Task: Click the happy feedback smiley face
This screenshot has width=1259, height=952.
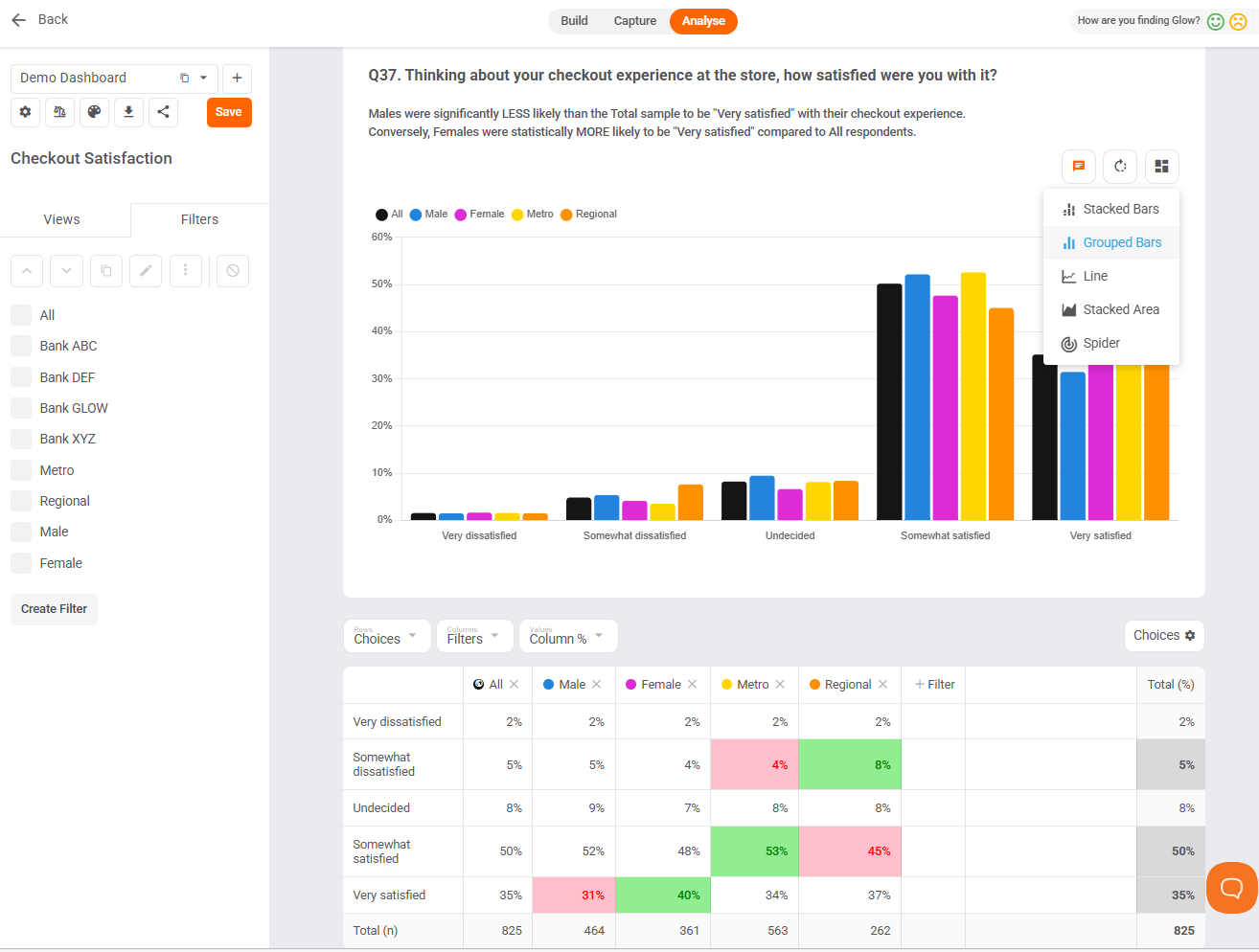Action: pyautogui.click(x=1216, y=21)
